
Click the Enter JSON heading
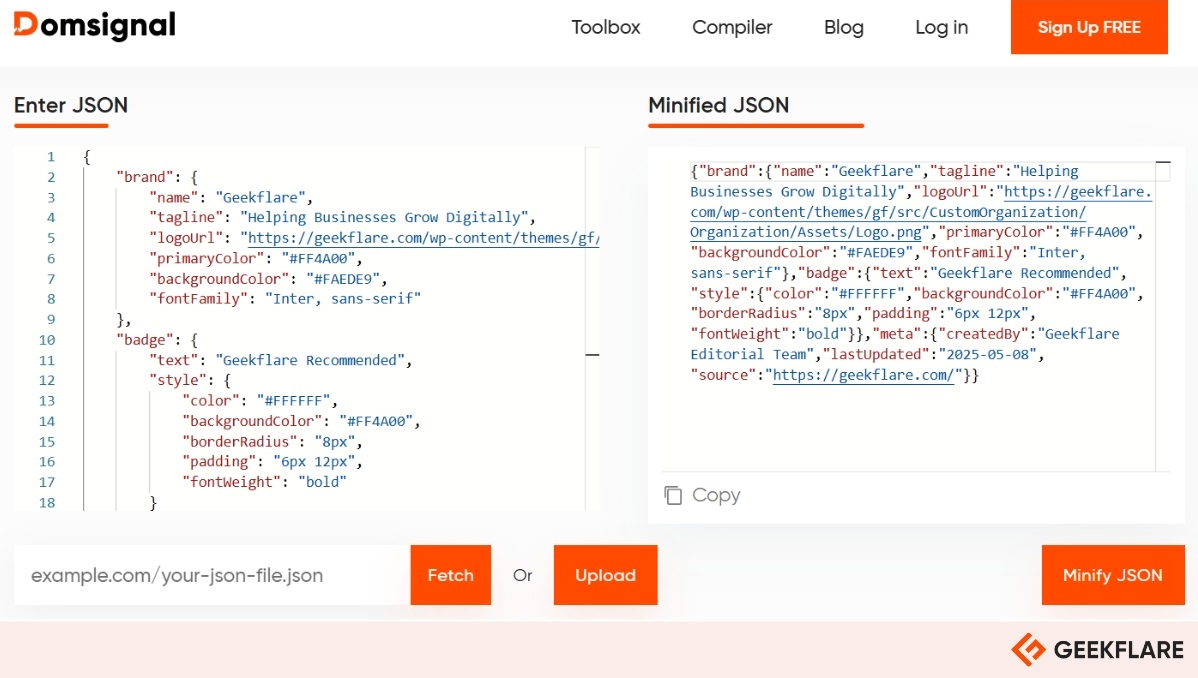(71, 105)
